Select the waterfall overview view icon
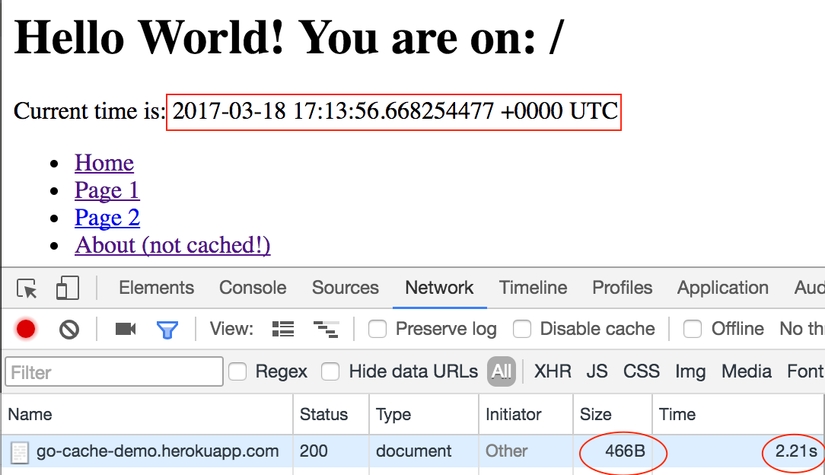This screenshot has height=475, width=825. (x=325, y=329)
